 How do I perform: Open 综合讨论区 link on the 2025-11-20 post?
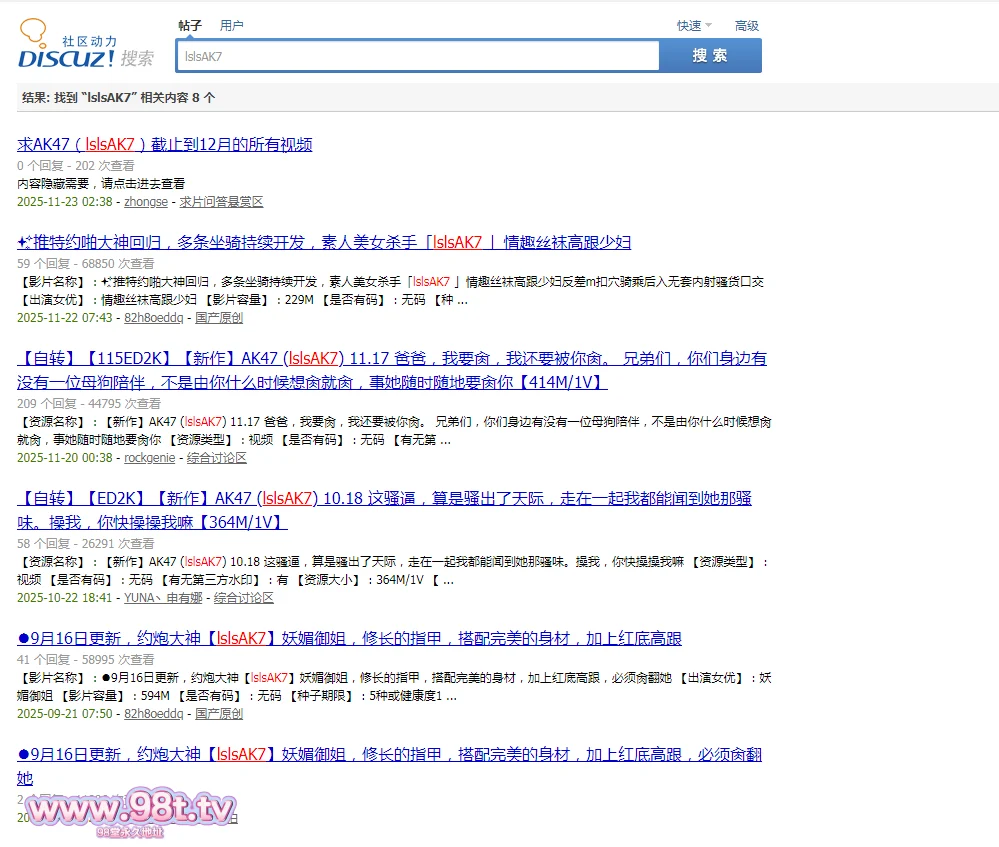pos(217,458)
